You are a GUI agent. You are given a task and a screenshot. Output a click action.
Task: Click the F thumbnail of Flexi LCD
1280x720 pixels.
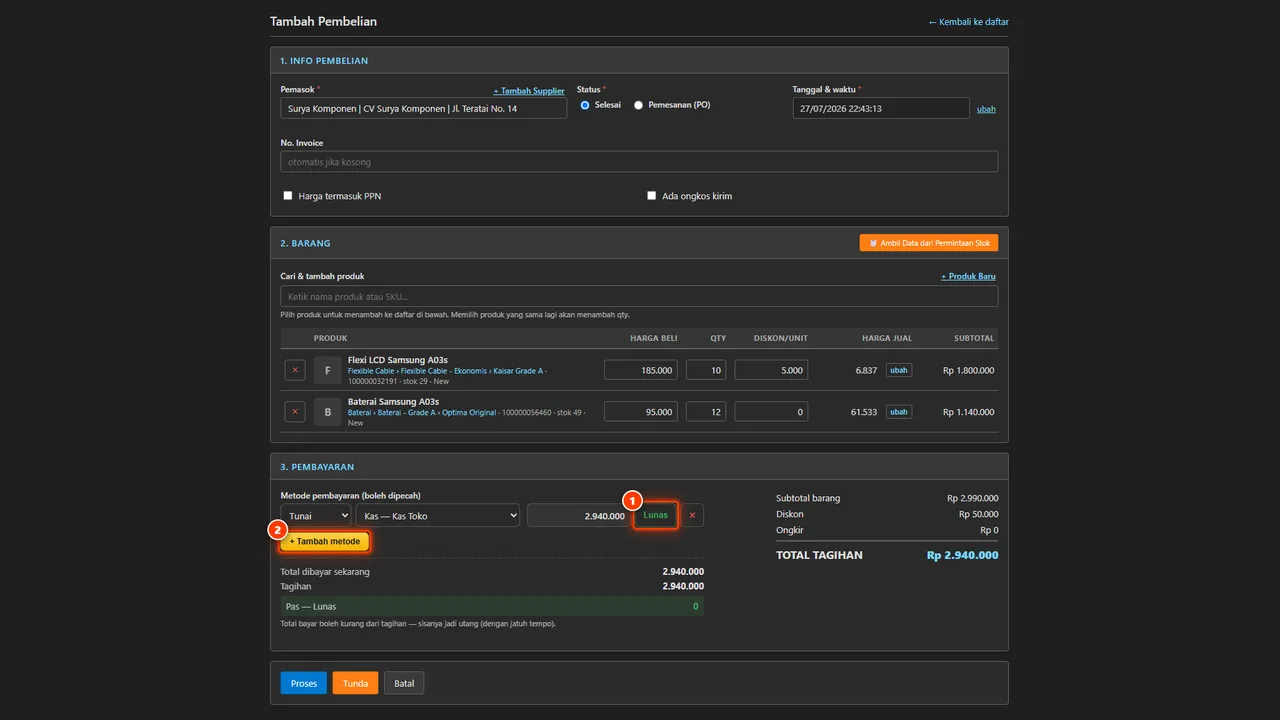[328, 370]
